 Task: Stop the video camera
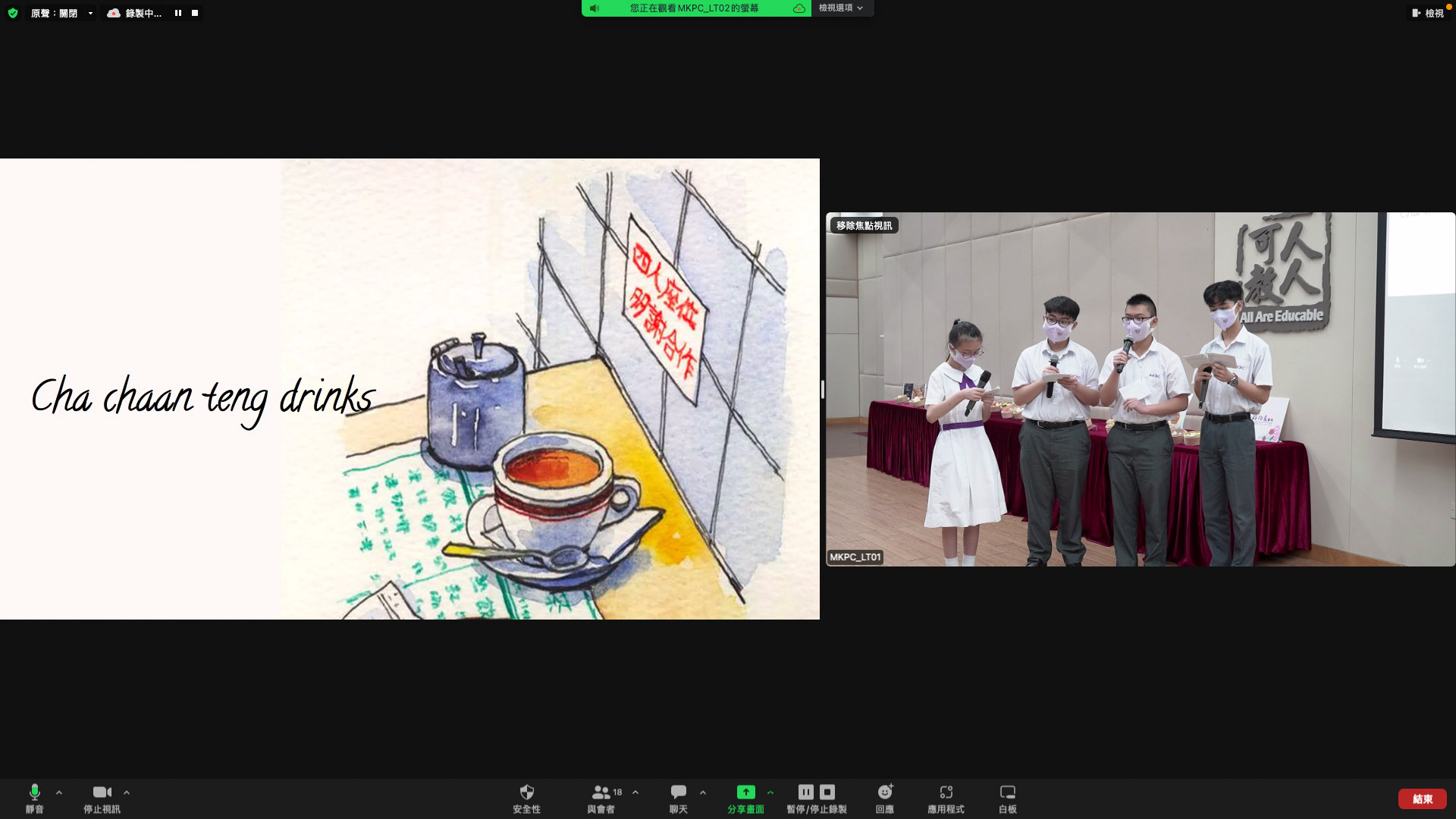coord(102,799)
